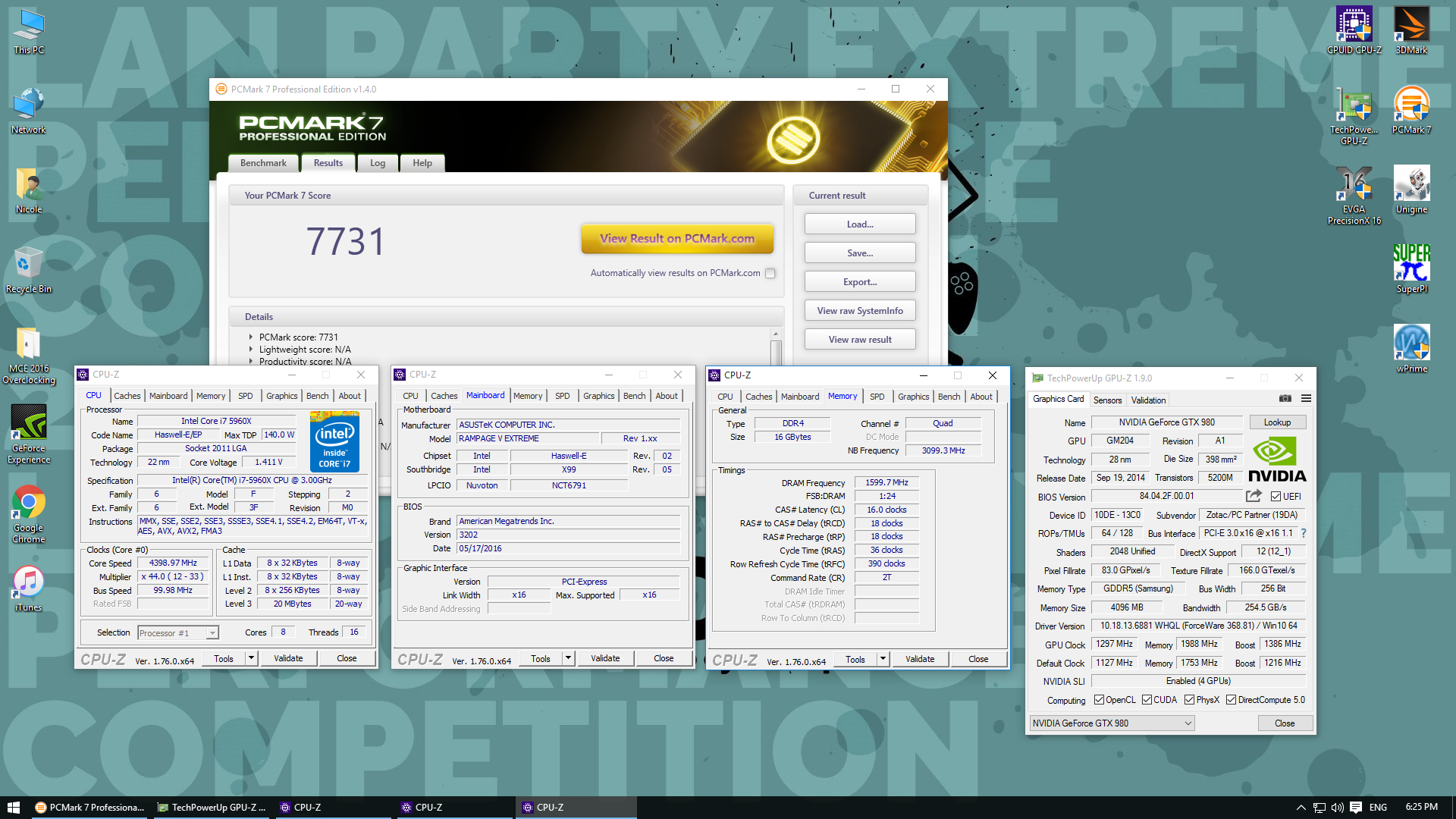Open SPD tab in CPU-Z CPU window

[x=245, y=396]
